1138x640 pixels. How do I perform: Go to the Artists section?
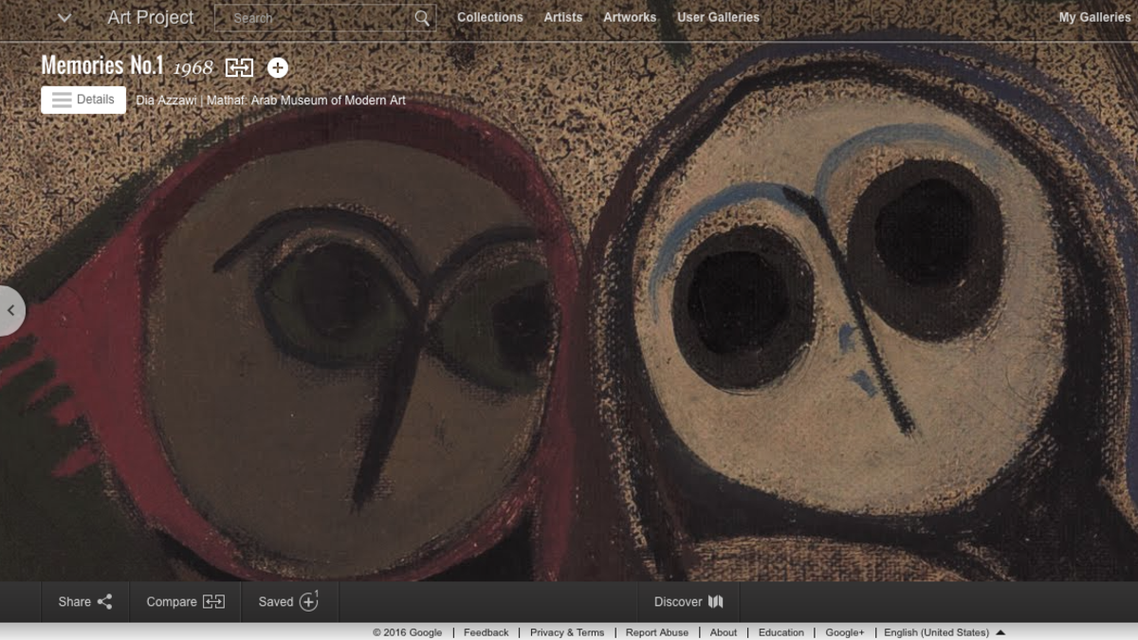click(x=563, y=17)
